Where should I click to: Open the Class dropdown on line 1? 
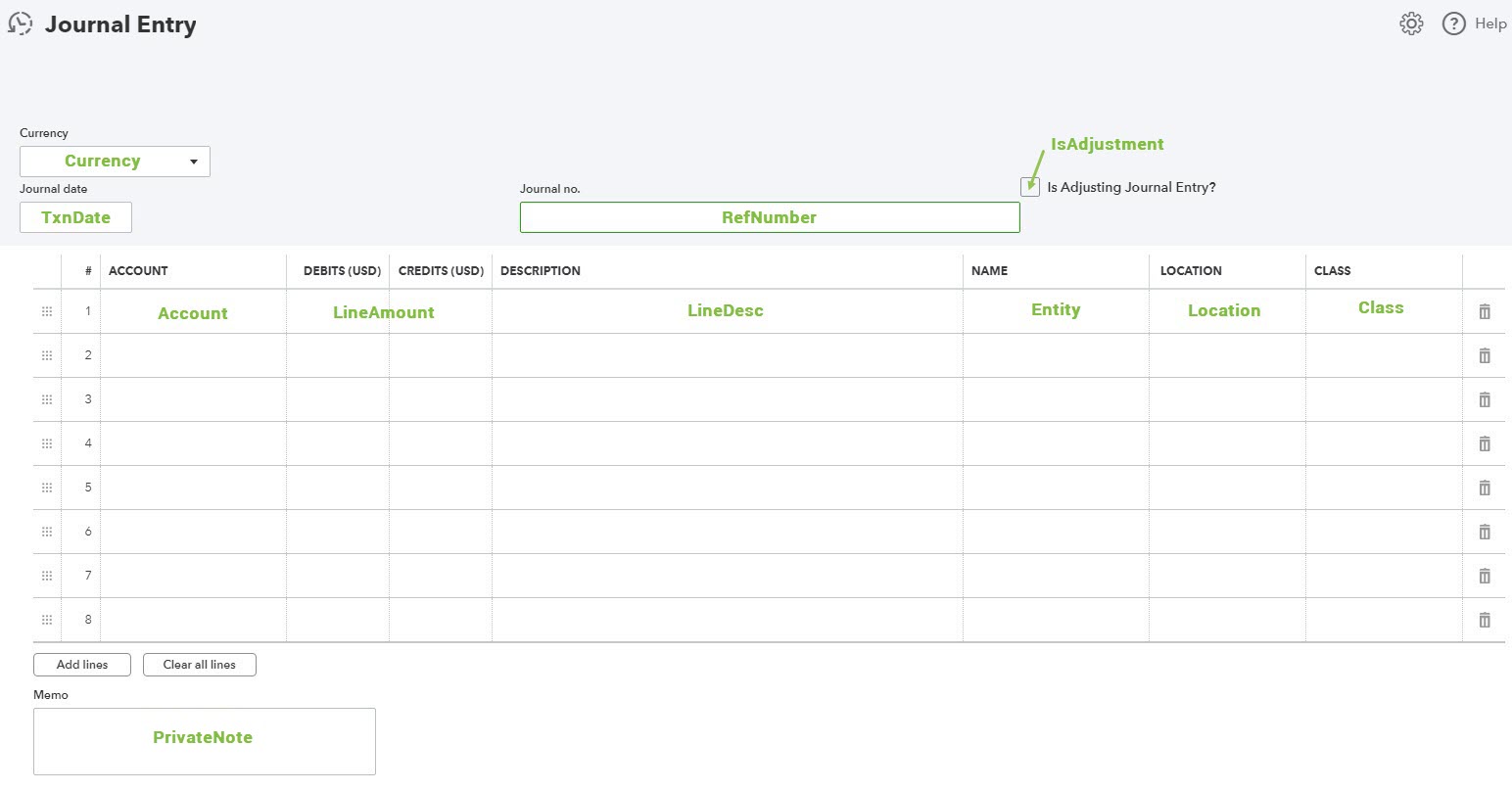click(x=1383, y=311)
